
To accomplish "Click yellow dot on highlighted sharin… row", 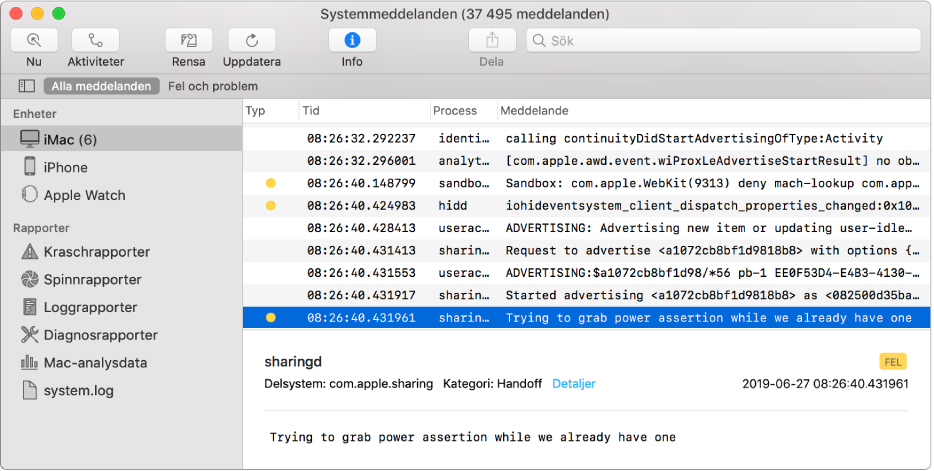I will [270, 317].
